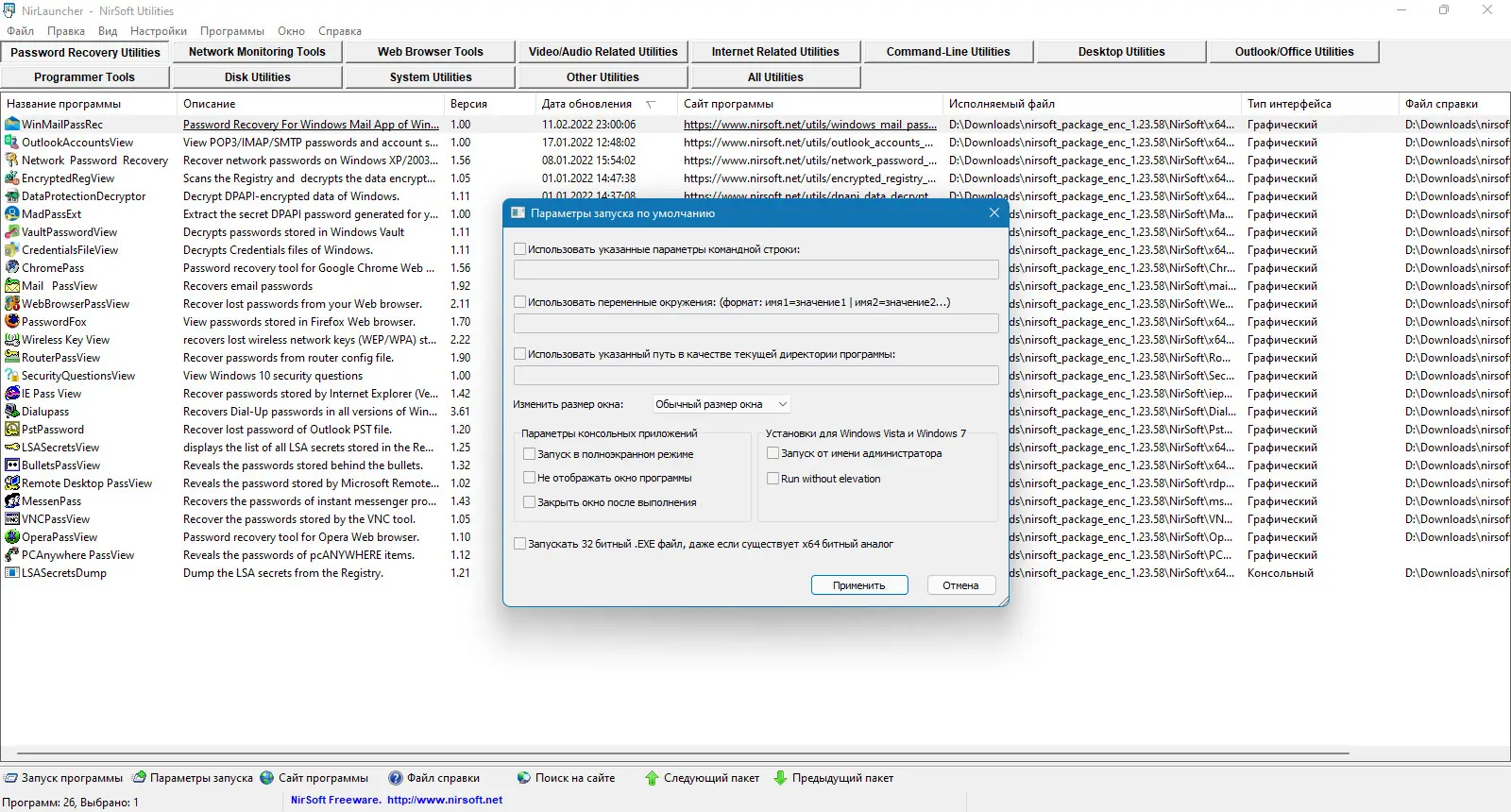The image size is (1511, 812).
Task: Check 'Запуск в полноэкранном режиме'
Action: (529, 454)
